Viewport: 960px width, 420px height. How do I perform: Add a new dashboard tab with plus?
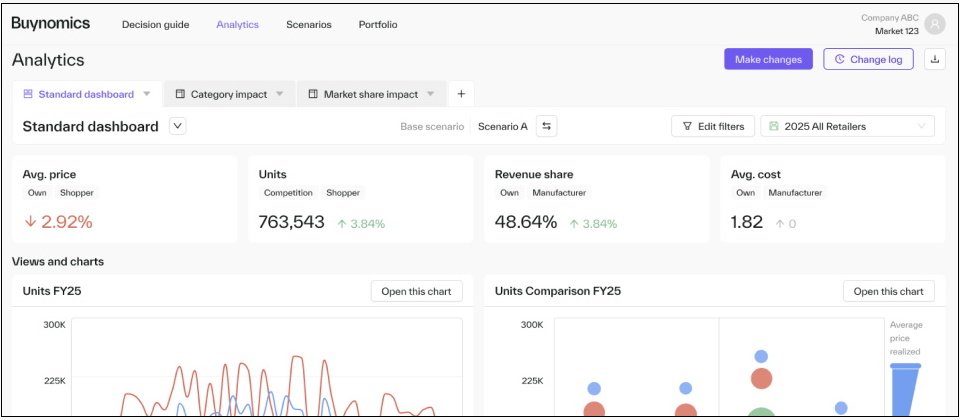tap(461, 94)
